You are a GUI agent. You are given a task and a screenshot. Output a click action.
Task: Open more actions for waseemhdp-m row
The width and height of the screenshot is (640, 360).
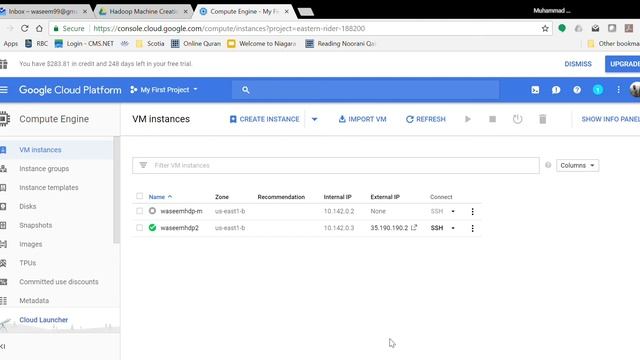coord(473,211)
